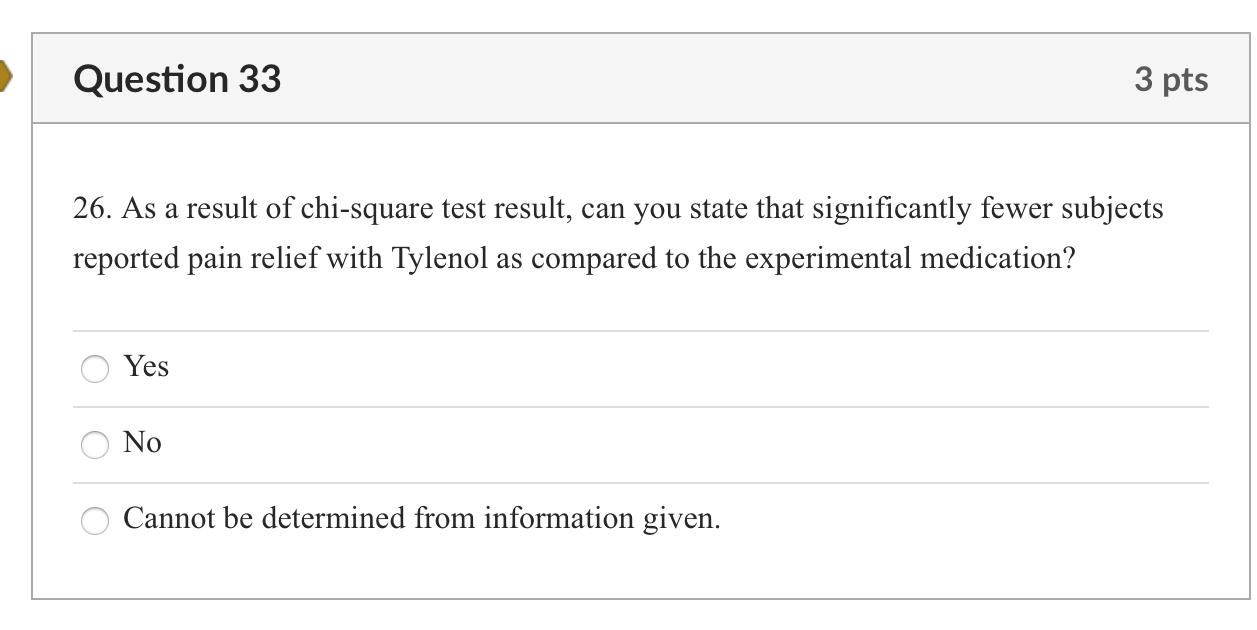Click the 'Cannot be determined' answer text
The image size is (1257, 630).
pos(418,518)
